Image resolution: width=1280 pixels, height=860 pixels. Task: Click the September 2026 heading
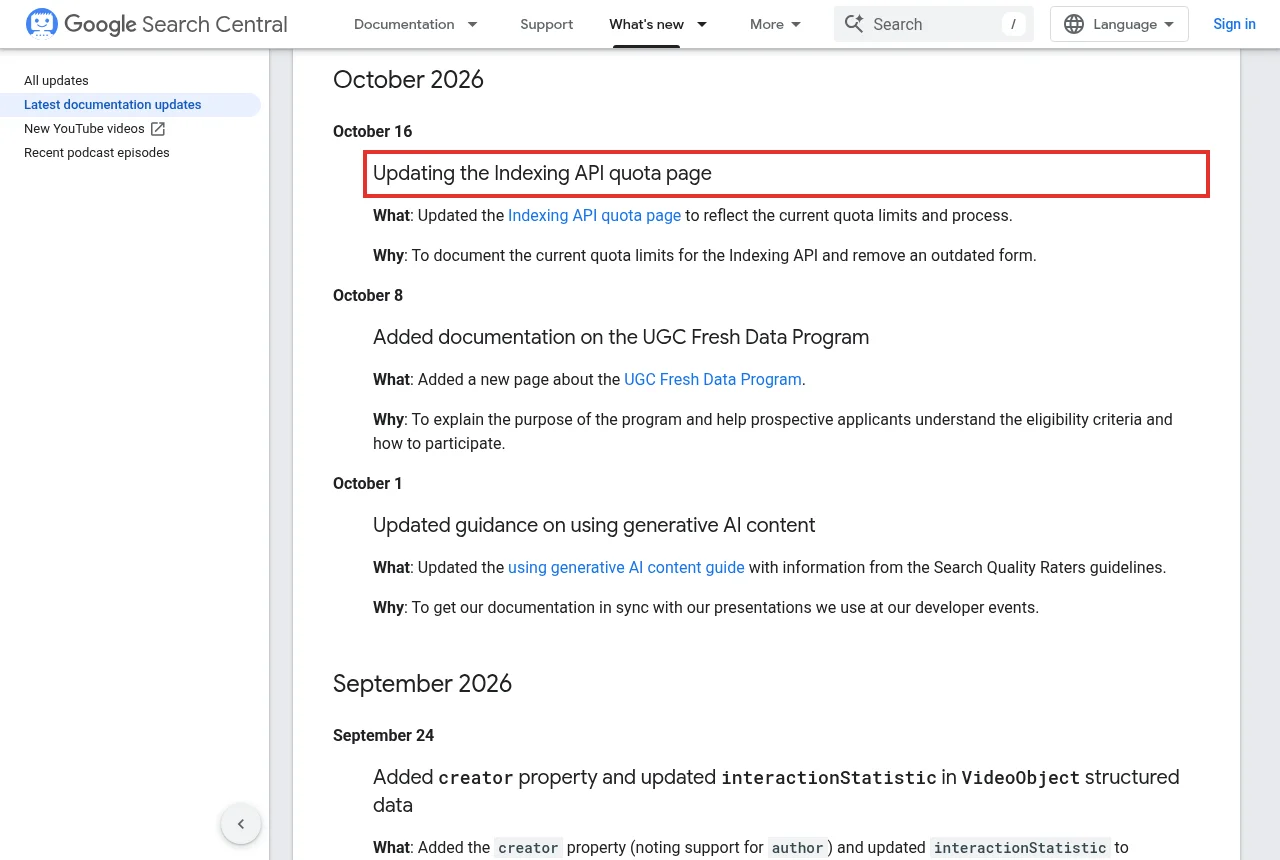click(422, 684)
